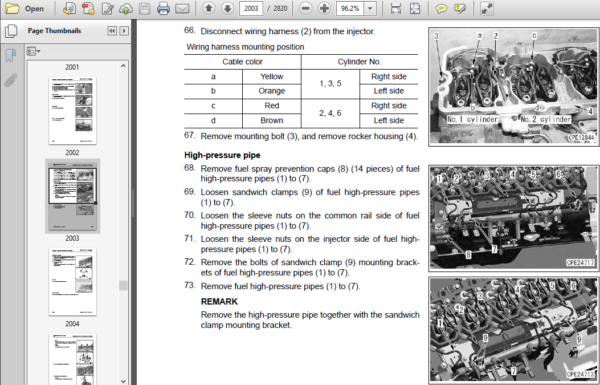This screenshot has height=385, width=600.
Task: Click the Open folder icon
Action: (12, 8)
